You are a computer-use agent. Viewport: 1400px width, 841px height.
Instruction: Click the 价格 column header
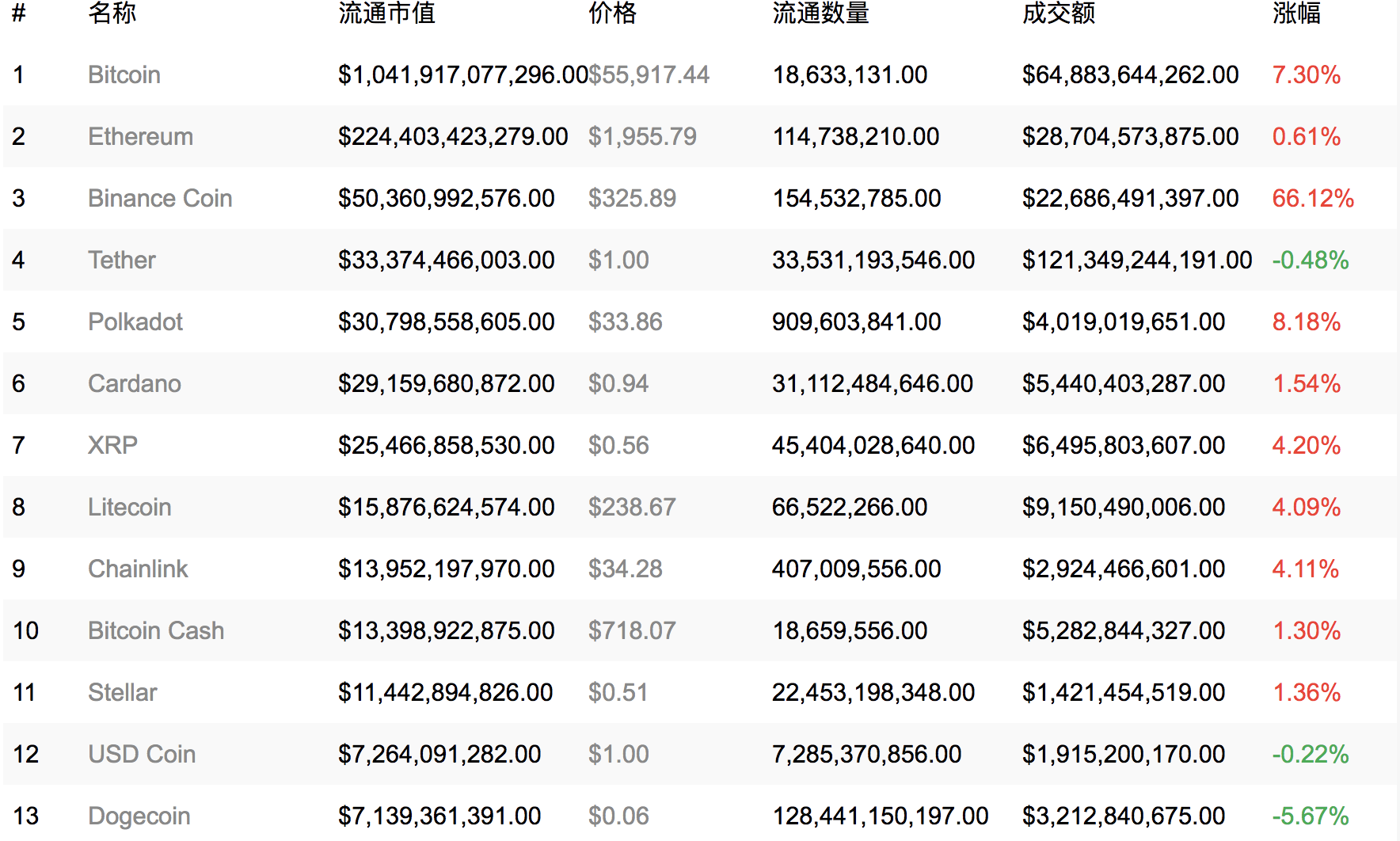click(612, 13)
